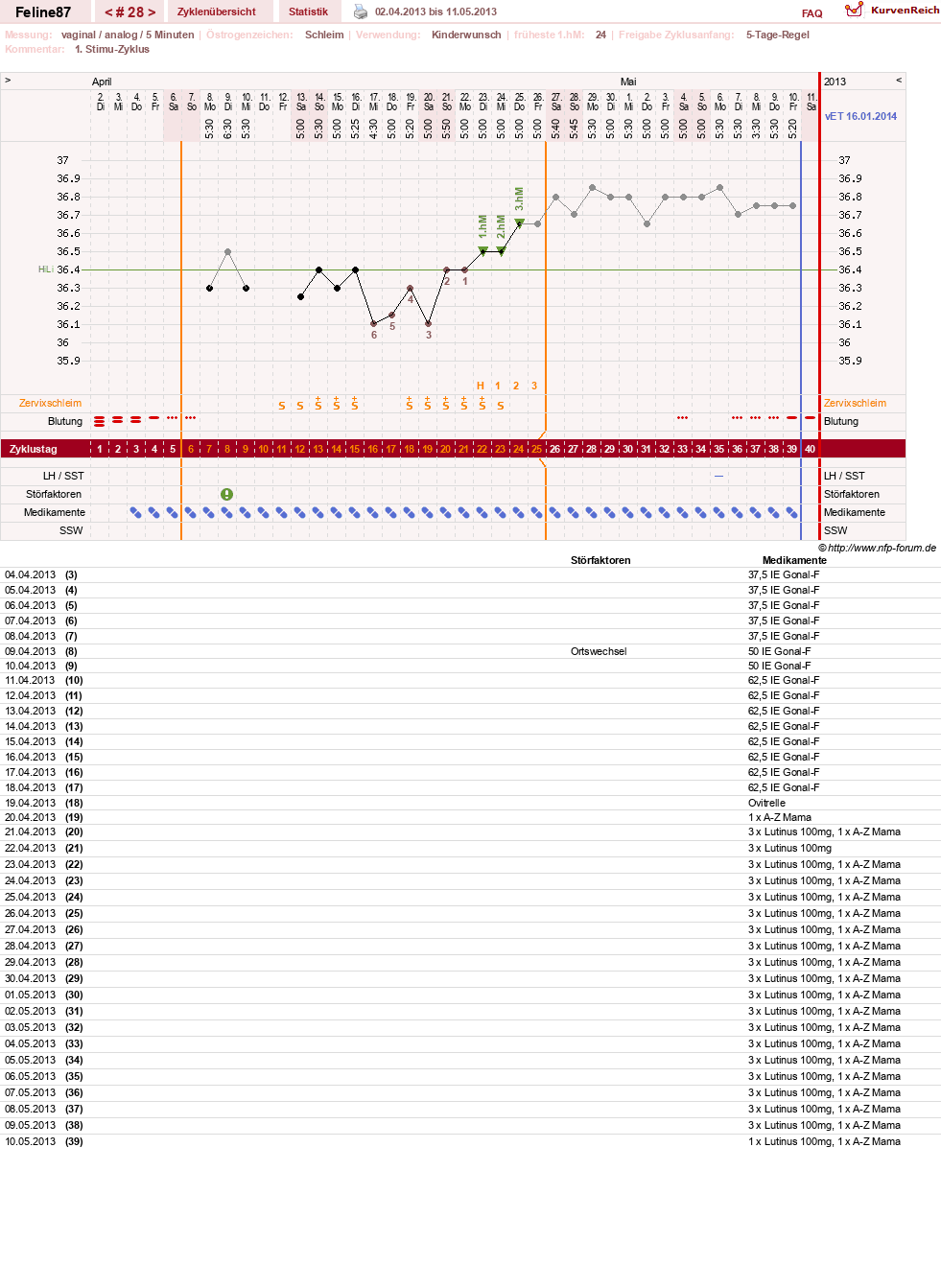This screenshot has height=1288, width=941.
Task: Click cycle day 40 in Zyklustag bar
Action: coord(810,449)
